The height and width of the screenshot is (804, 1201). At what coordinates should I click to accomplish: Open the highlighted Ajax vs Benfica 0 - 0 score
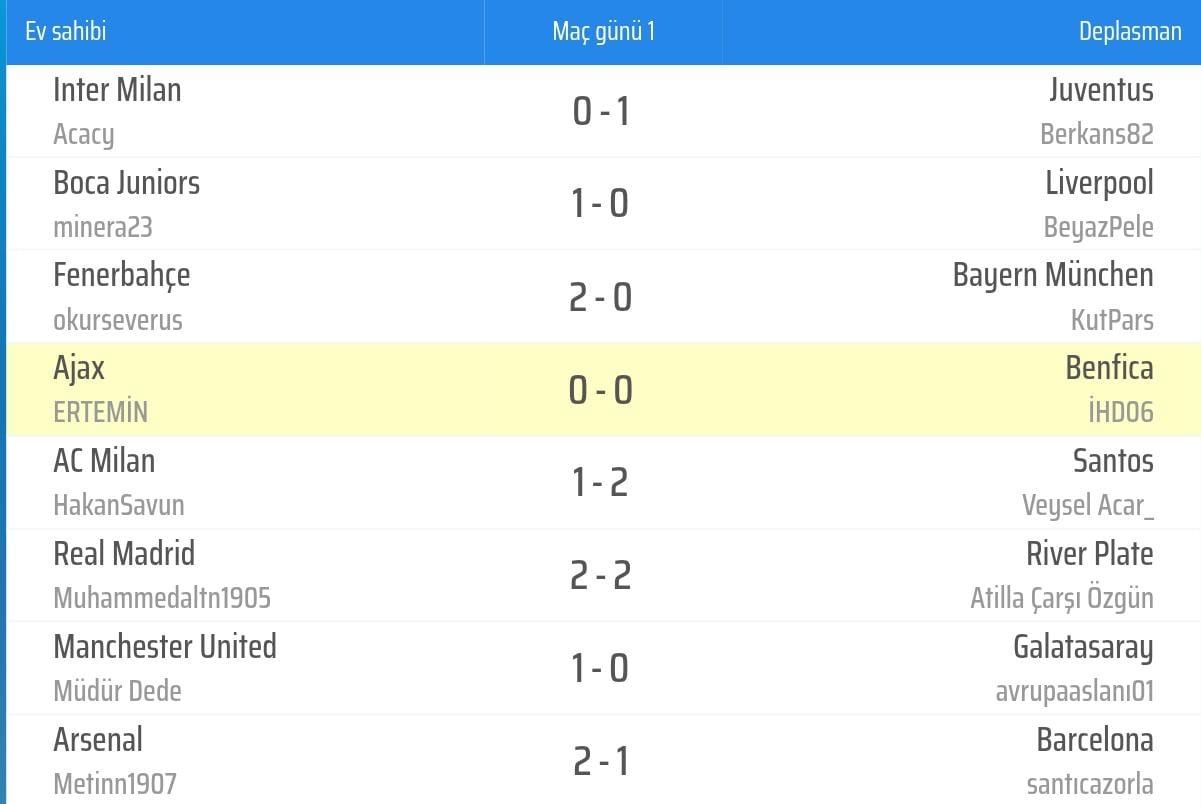pos(600,390)
